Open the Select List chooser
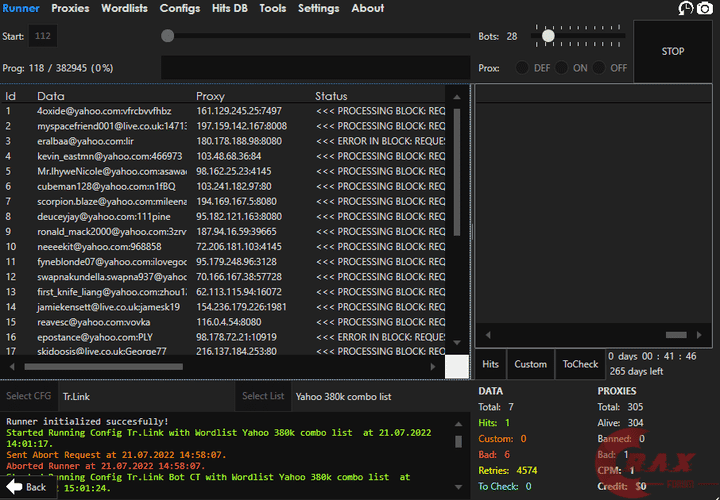The width and height of the screenshot is (720, 500). (263, 396)
